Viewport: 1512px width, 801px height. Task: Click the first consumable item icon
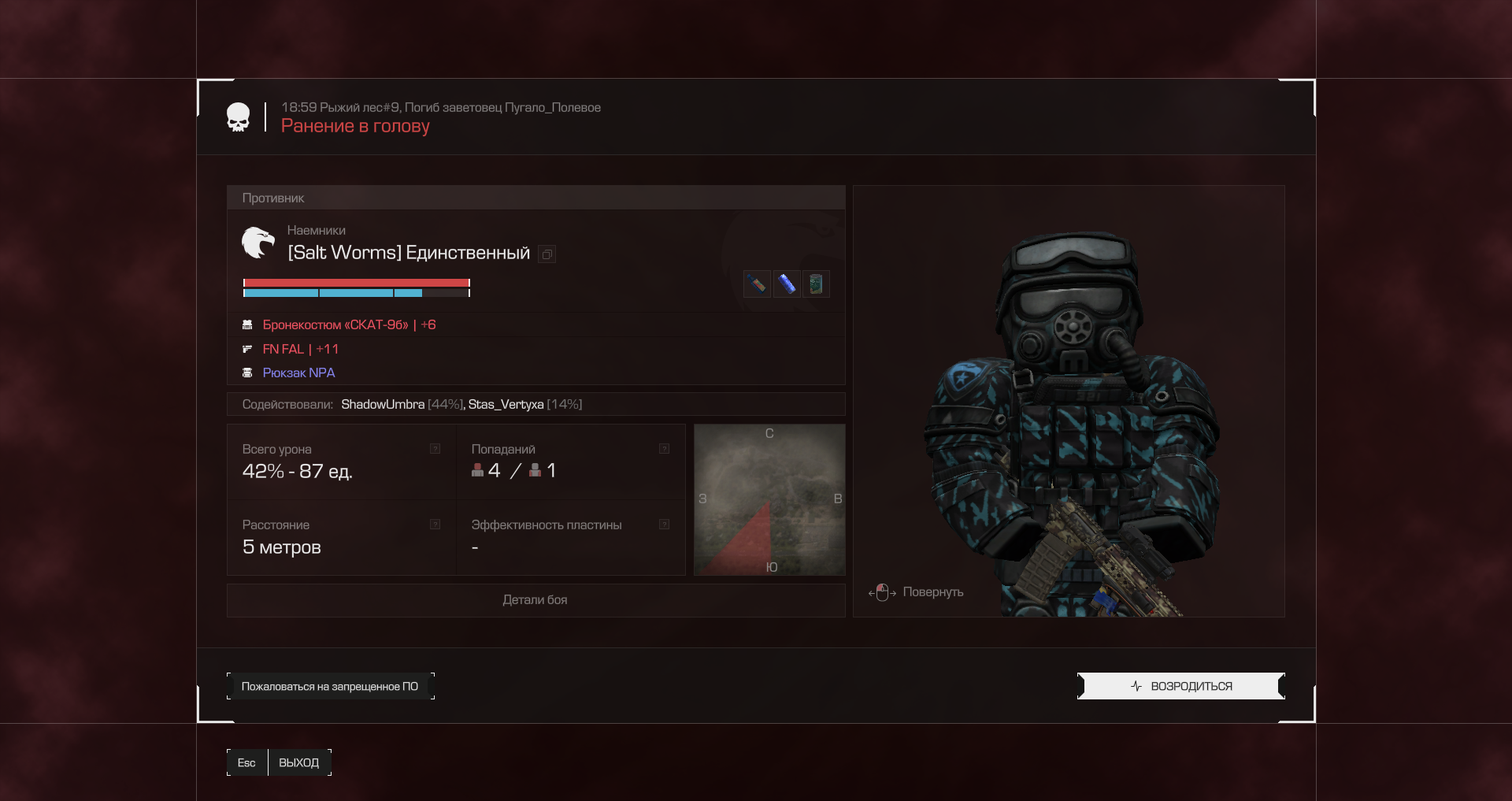757,284
